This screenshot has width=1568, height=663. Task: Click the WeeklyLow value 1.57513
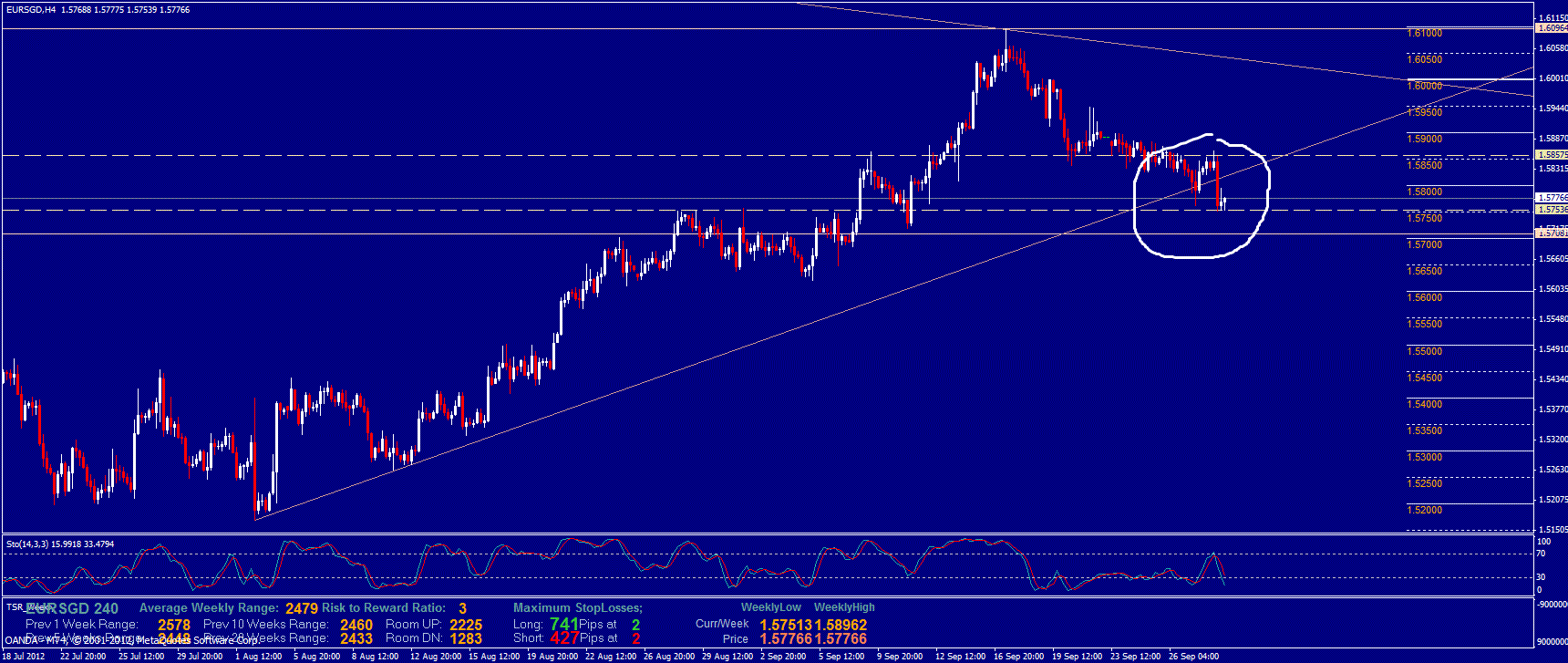pos(786,625)
